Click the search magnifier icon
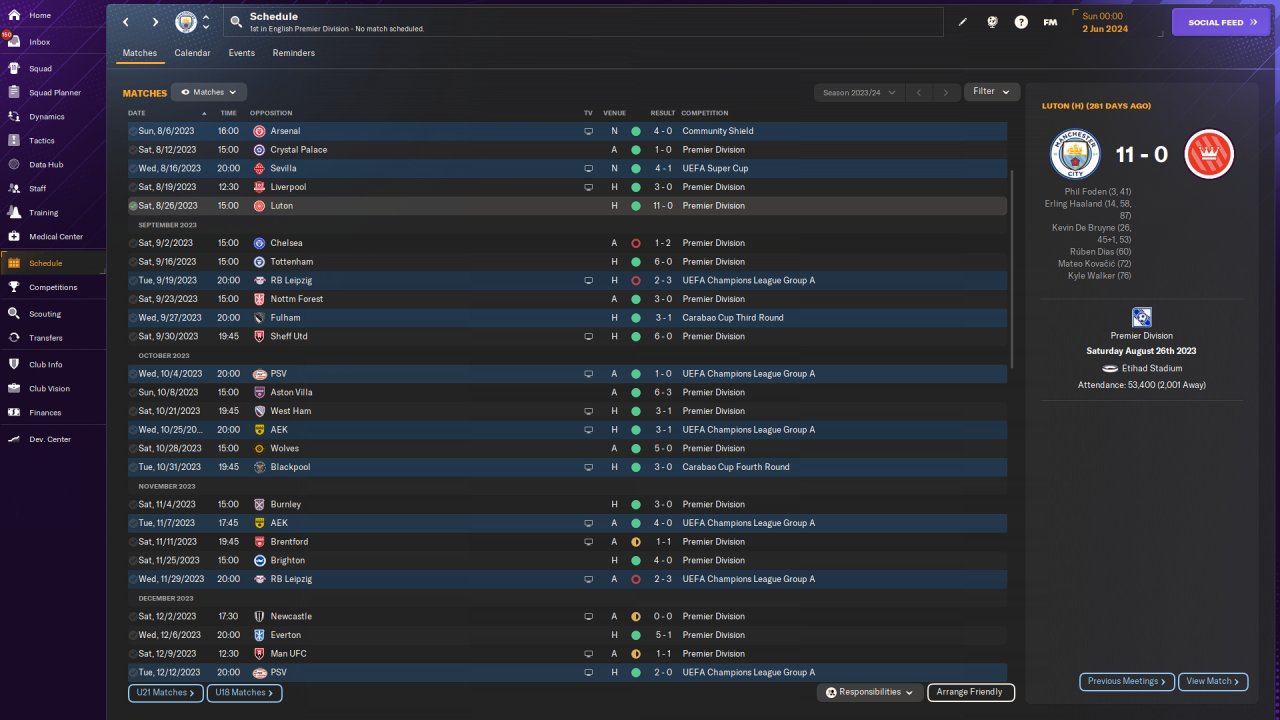This screenshot has width=1280, height=720. [x=235, y=22]
